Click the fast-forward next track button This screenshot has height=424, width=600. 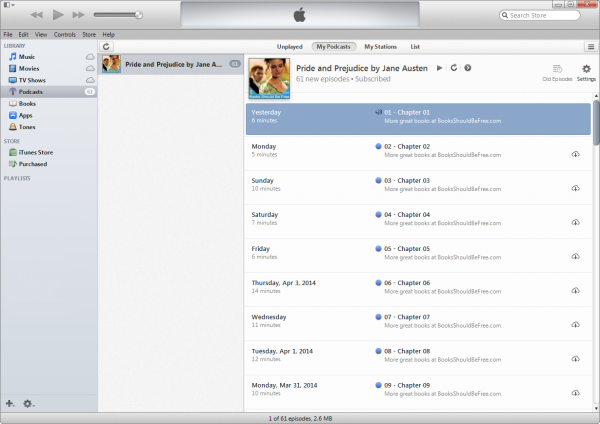pyautogui.click(x=78, y=15)
